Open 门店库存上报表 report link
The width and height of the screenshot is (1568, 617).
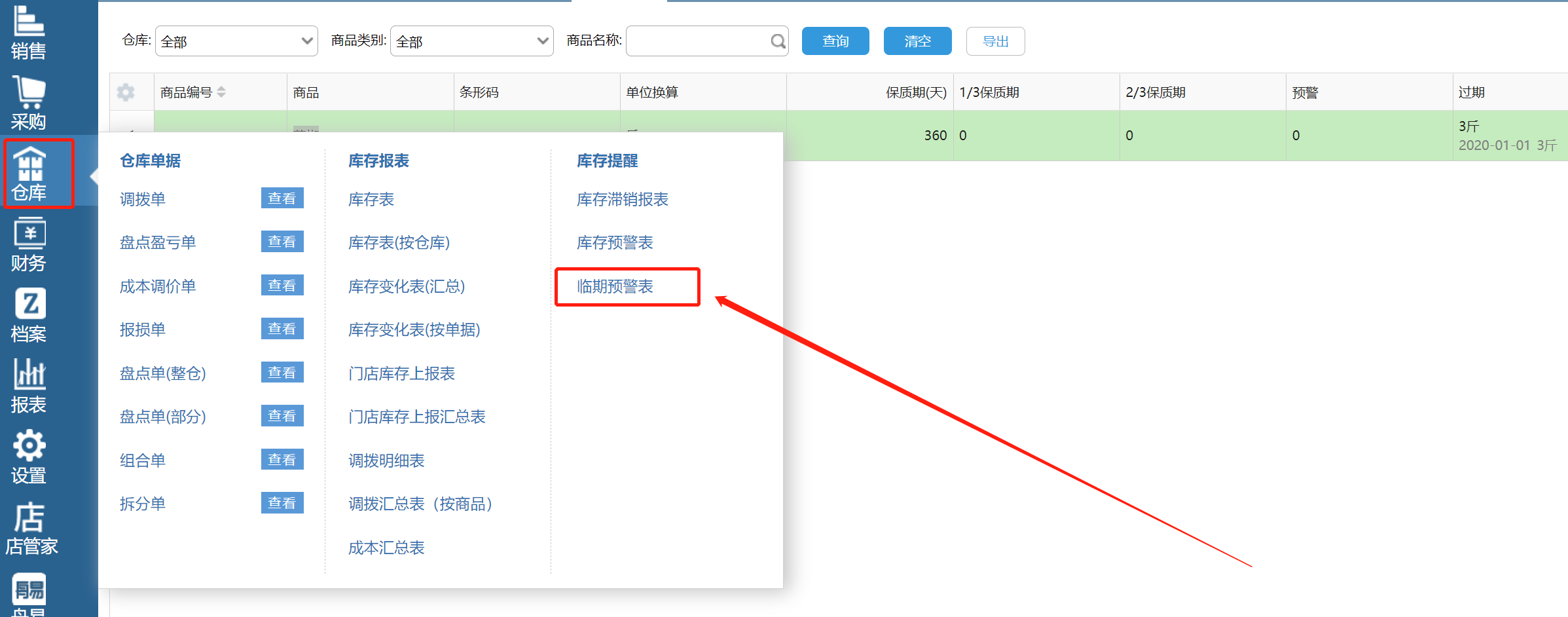pos(402,373)
